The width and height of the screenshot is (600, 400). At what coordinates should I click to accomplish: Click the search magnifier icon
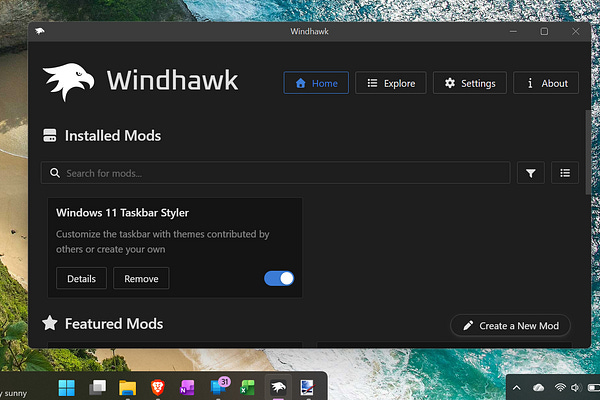(x=55, y=173)
